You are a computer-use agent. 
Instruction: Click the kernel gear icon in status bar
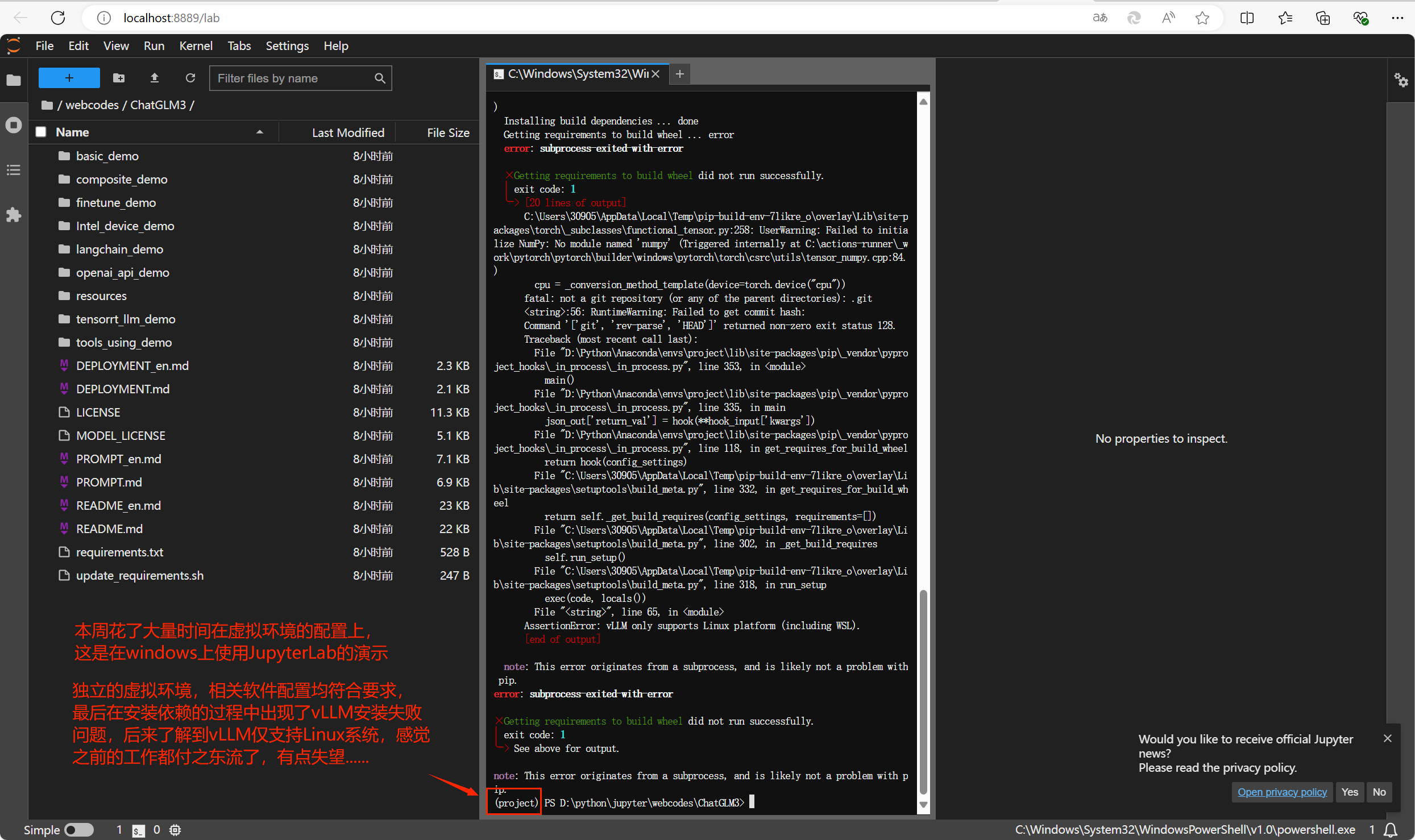[175, 830]
